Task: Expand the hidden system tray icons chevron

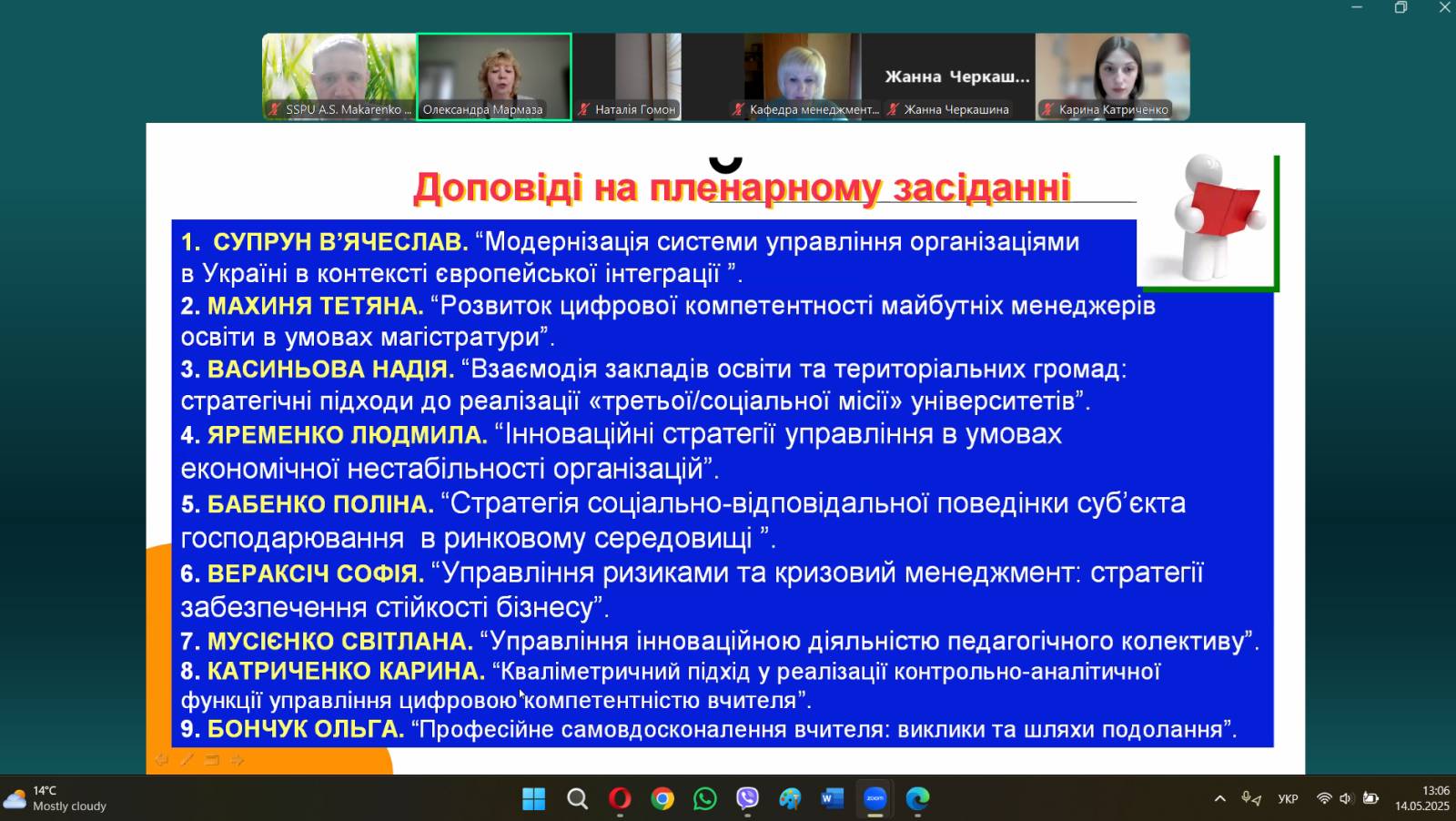Action: tap(1219, 799)
